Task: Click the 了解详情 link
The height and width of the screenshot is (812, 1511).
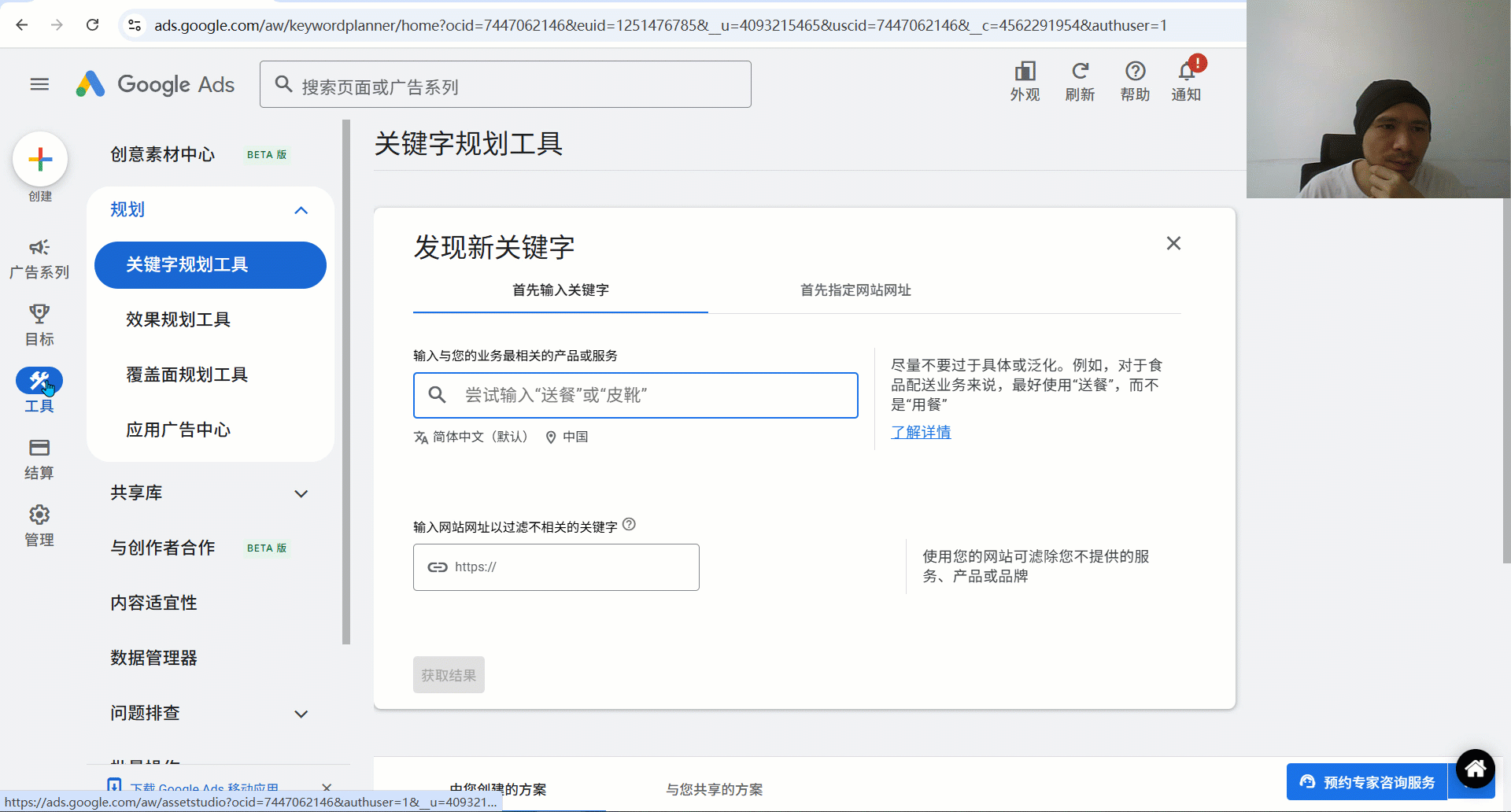Action: point(921,432)
